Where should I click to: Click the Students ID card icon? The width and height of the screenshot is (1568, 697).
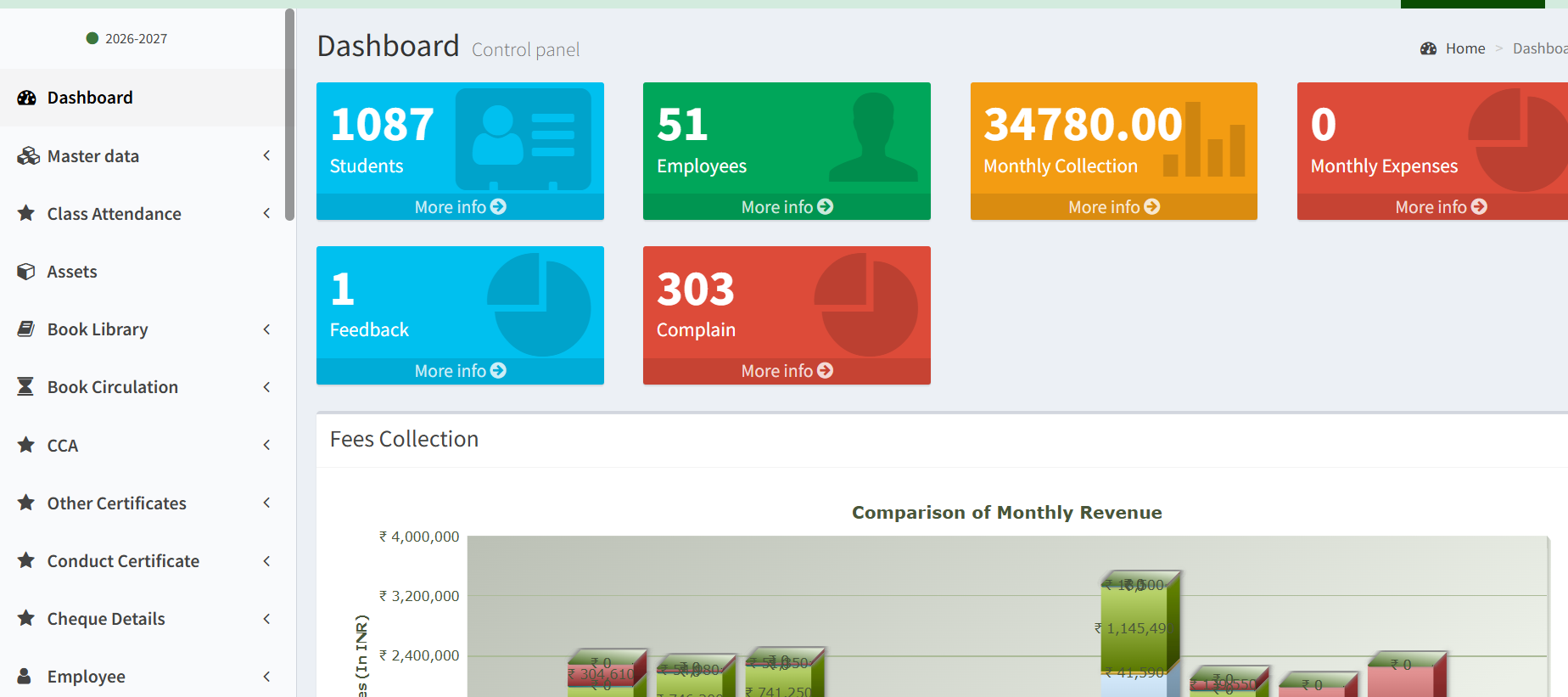coord(524,139)
